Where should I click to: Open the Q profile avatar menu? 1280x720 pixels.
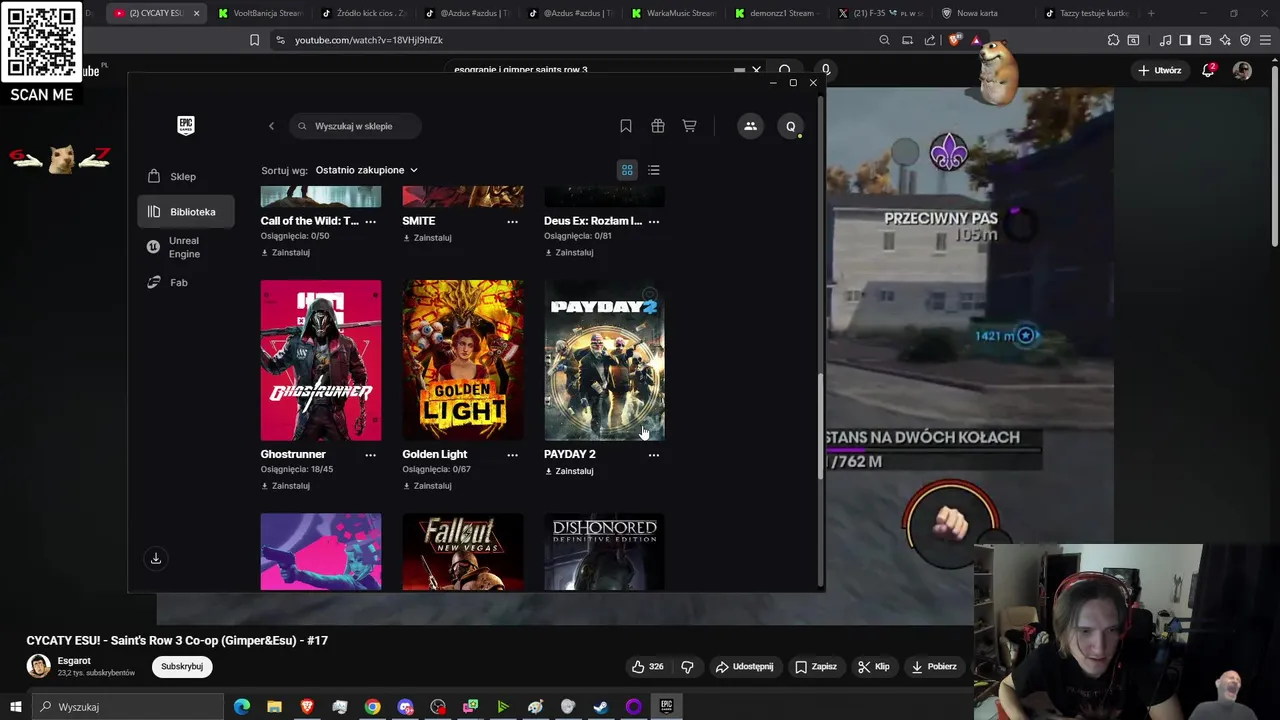tap(790, 126)
